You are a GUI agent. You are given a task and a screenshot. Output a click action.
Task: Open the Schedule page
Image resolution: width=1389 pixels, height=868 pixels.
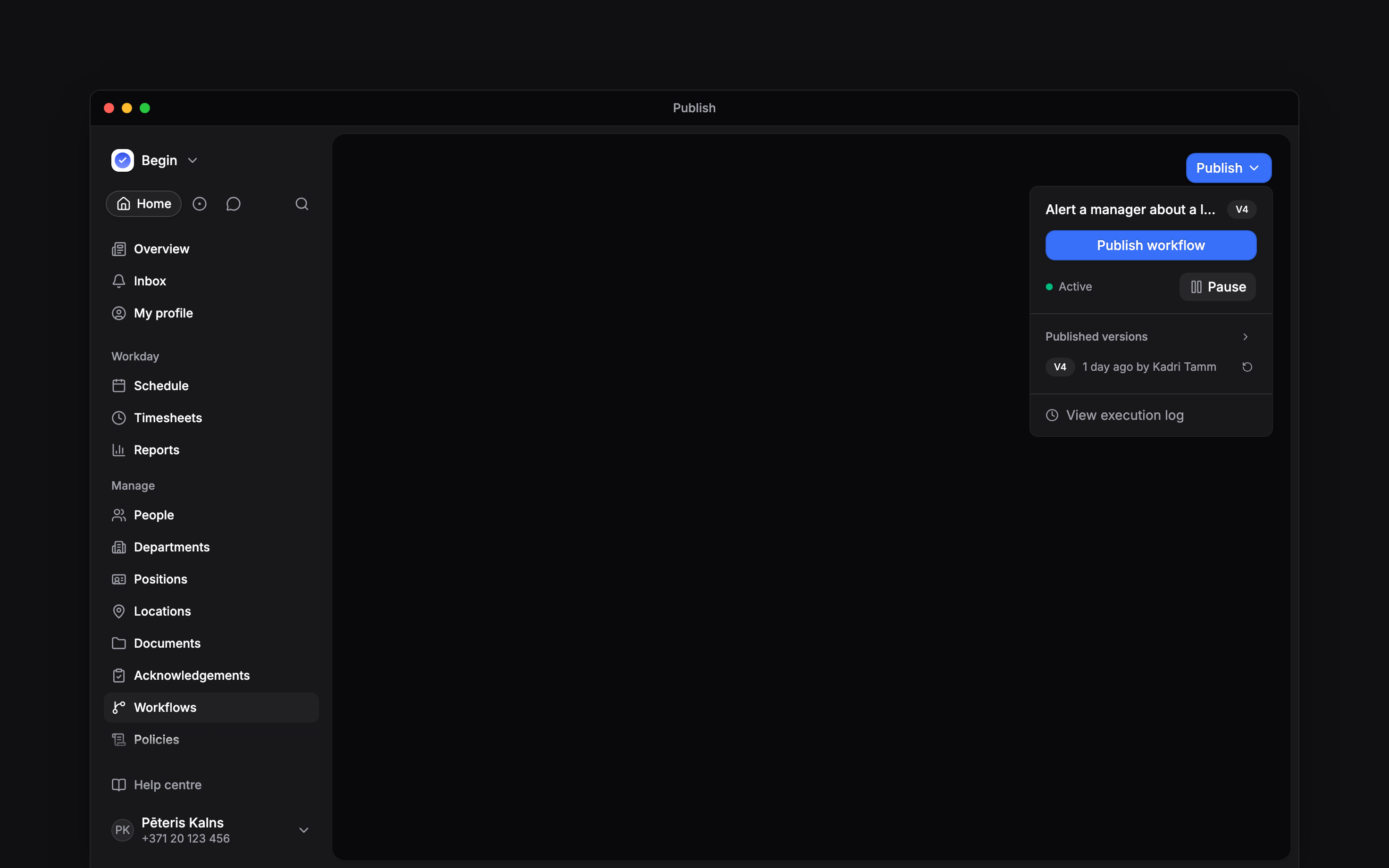click(x=210, y=386)
